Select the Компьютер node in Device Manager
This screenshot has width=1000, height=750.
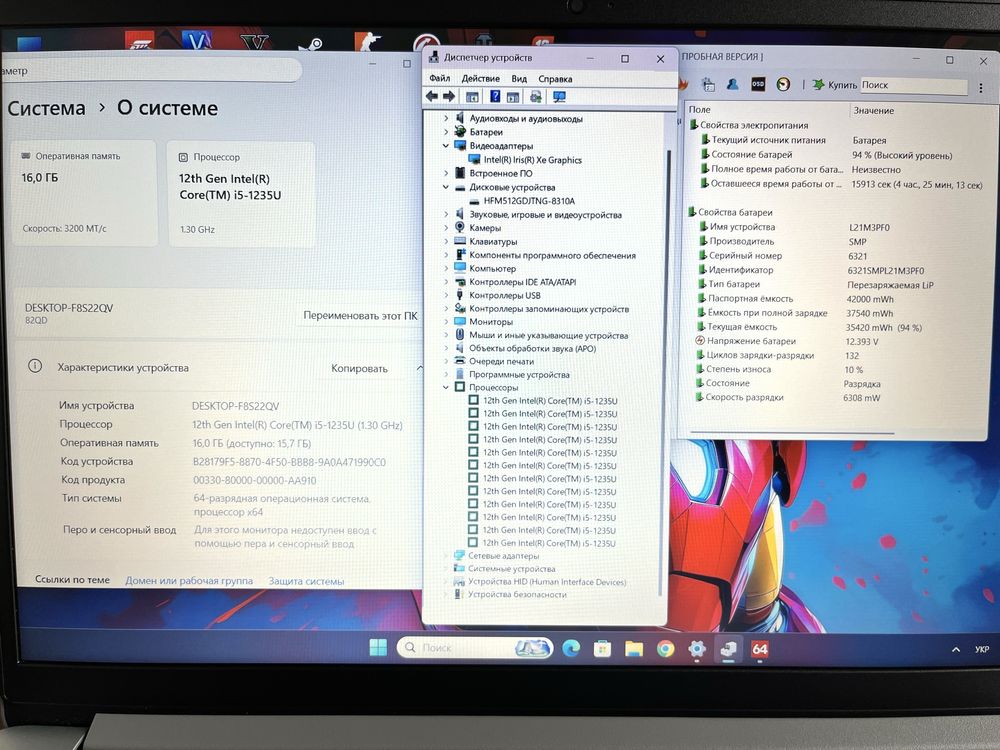tap(492, 268)
